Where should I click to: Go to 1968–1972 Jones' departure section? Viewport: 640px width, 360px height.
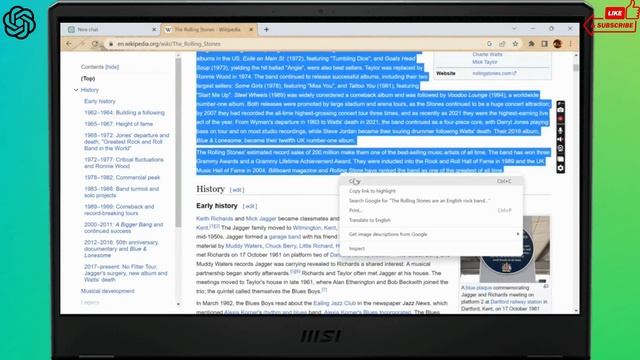[127, 142]
